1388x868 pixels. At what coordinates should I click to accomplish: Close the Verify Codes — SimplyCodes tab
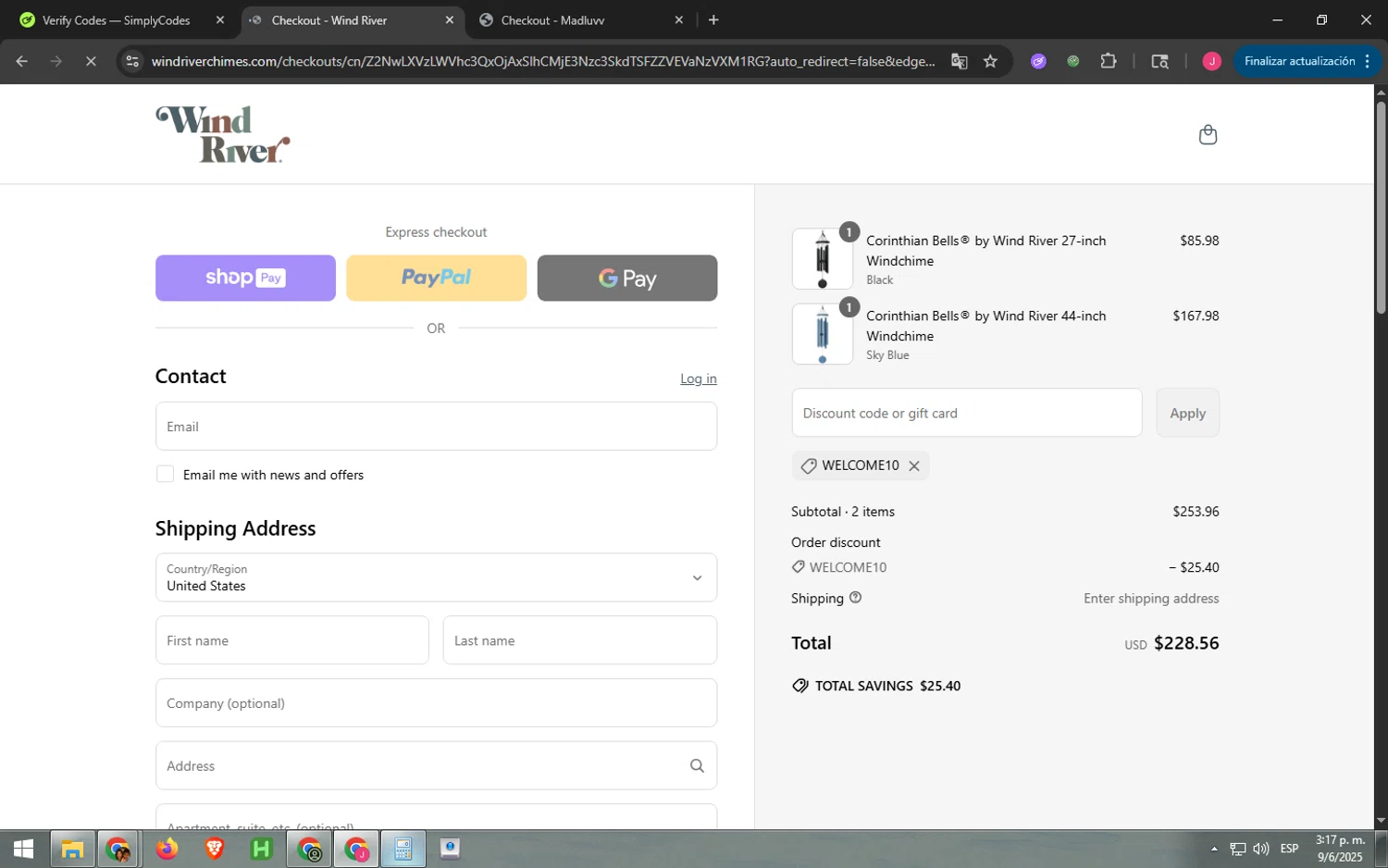tap(219, 19)
